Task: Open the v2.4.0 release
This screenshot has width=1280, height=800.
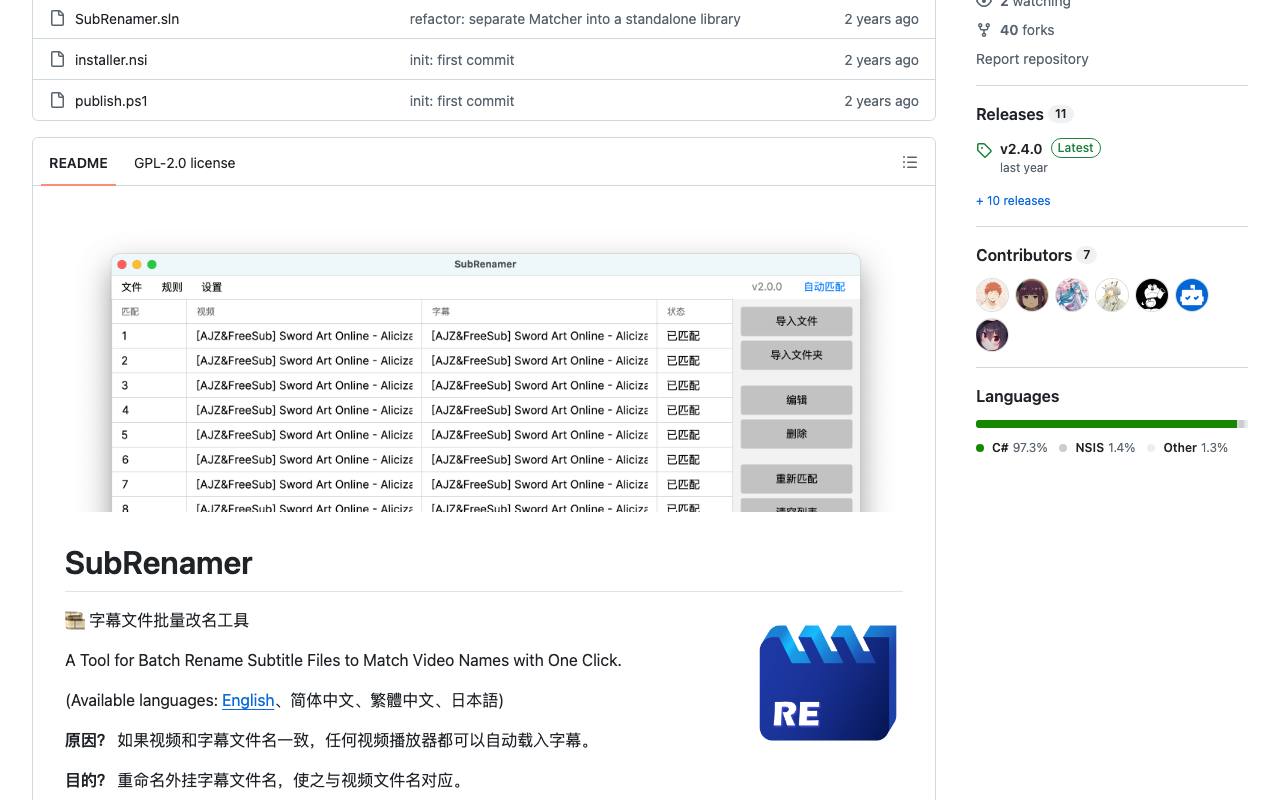Action: tap(1021, 149)
